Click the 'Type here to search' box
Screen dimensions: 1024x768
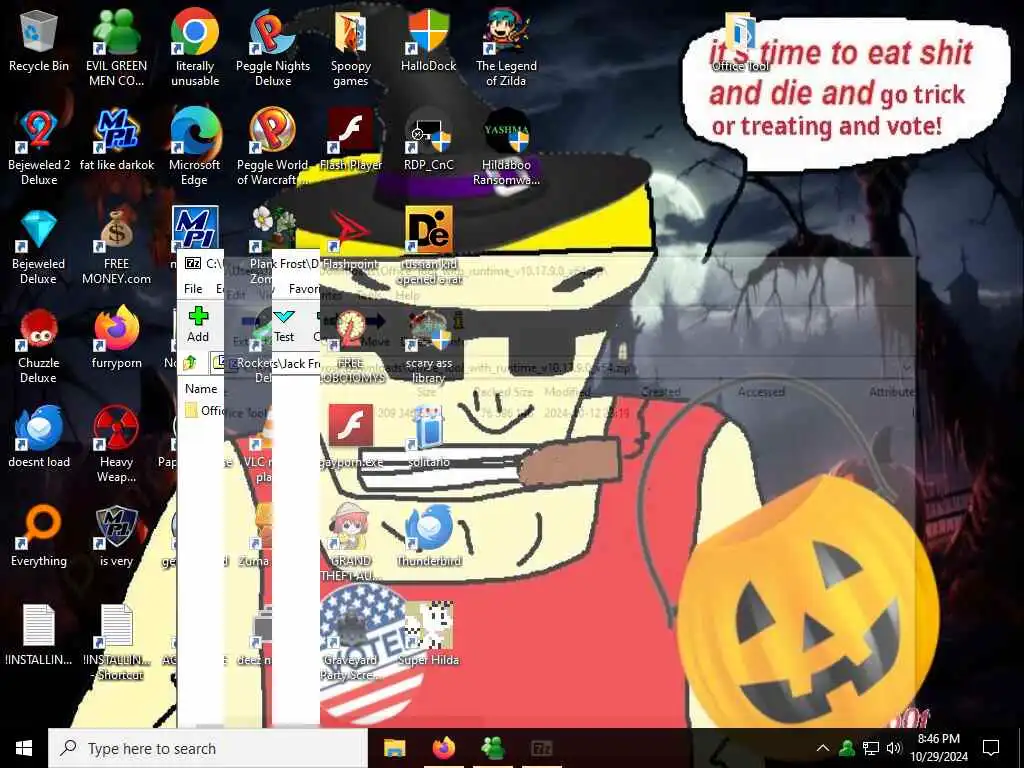208,748
